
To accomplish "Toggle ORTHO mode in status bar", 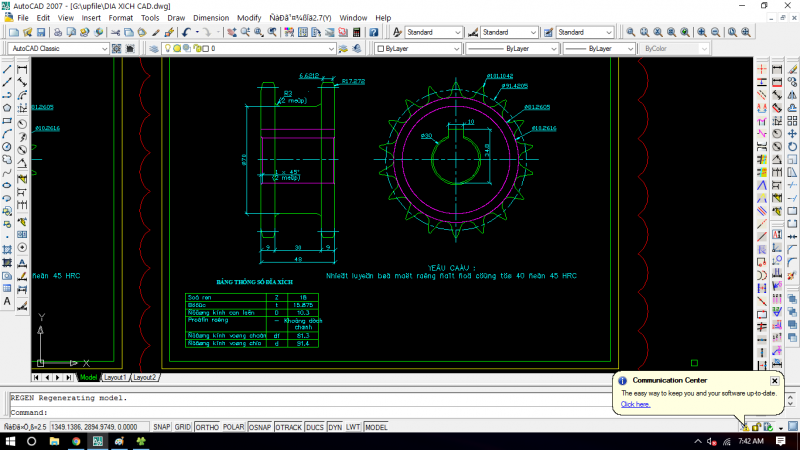I will (207, 427).
